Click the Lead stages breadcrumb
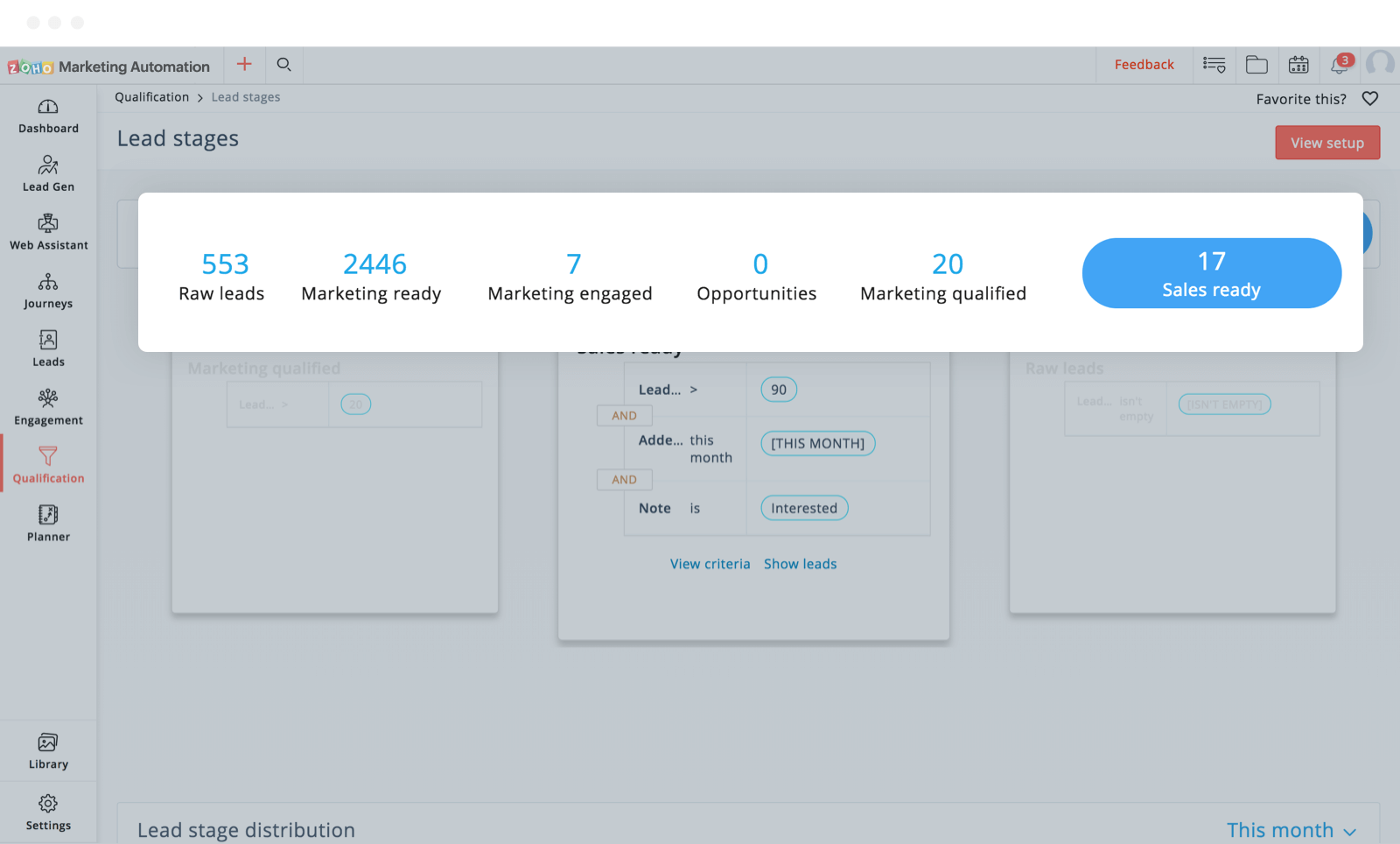 246,97
